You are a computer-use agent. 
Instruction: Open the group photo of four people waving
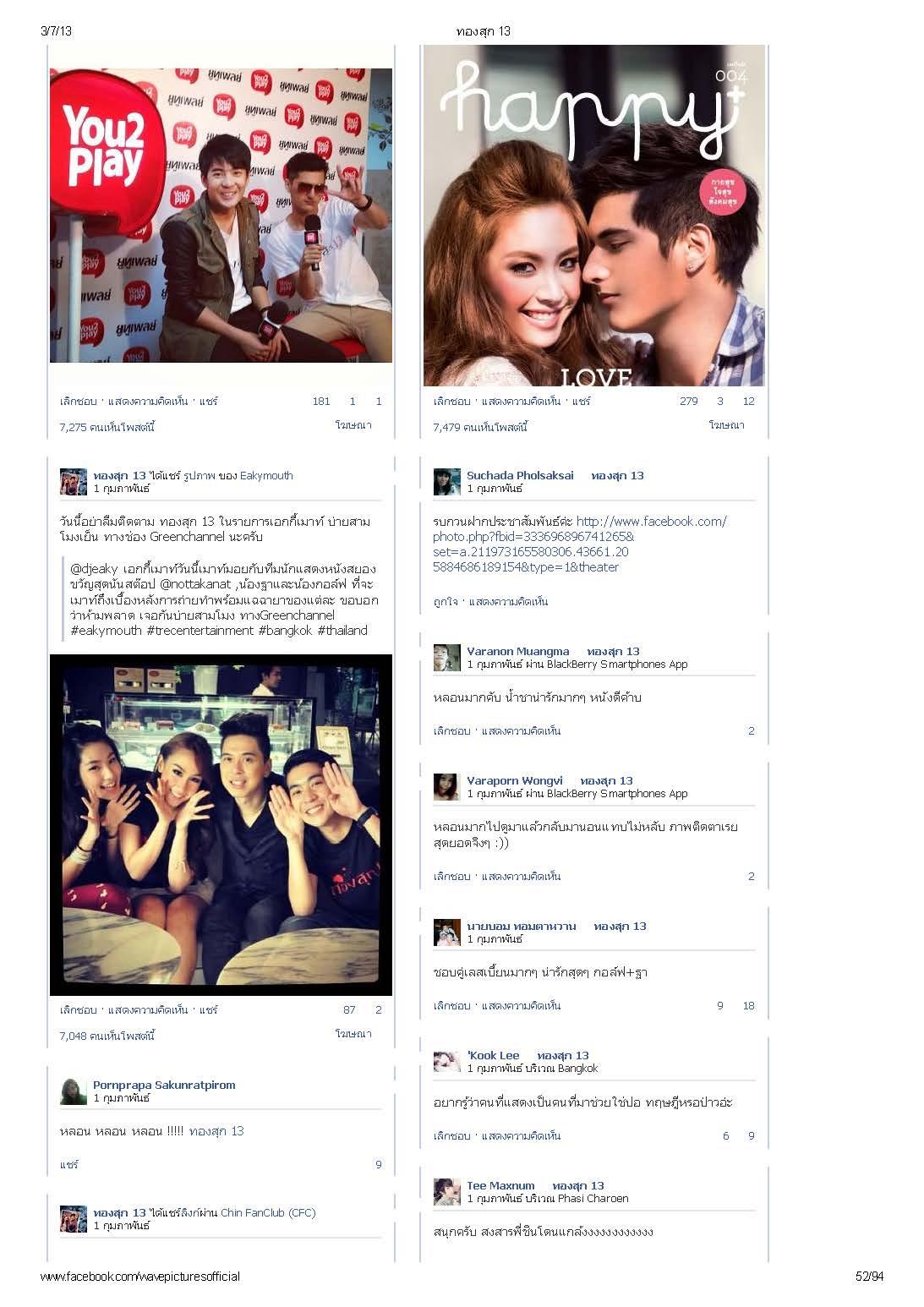coord(221,825)
